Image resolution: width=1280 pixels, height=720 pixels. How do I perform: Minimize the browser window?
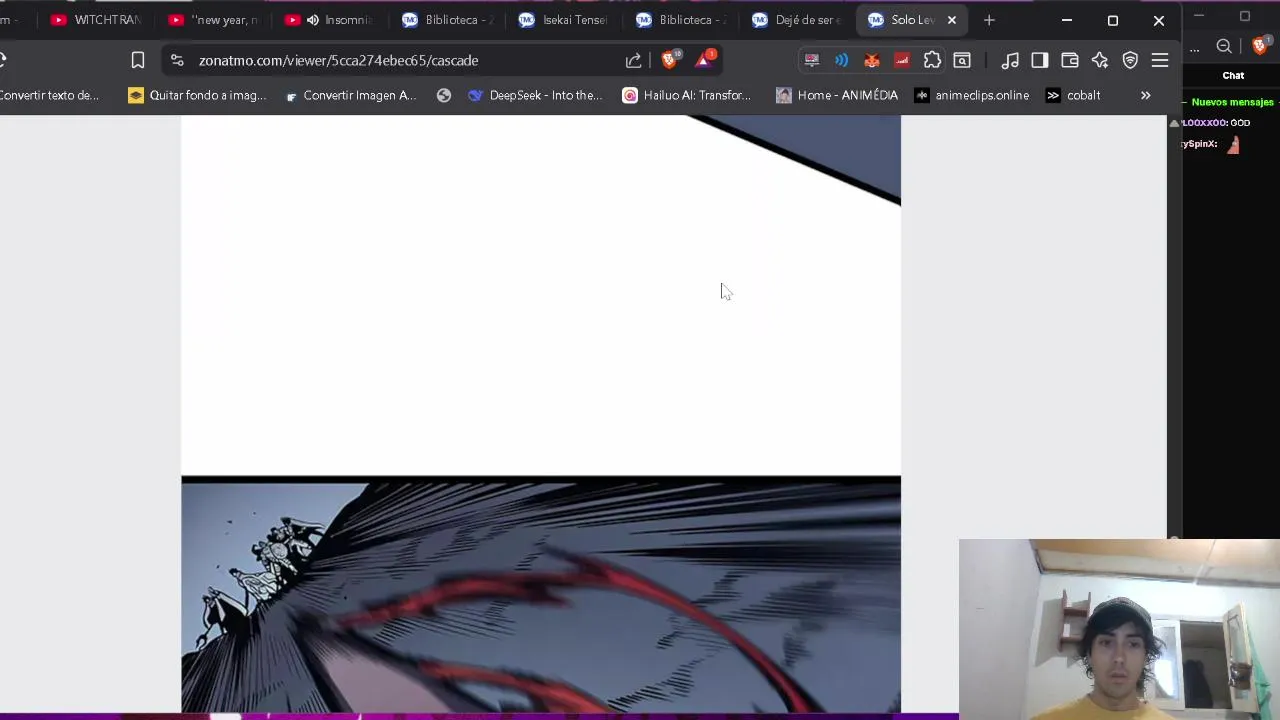[x=1067, y=20]
